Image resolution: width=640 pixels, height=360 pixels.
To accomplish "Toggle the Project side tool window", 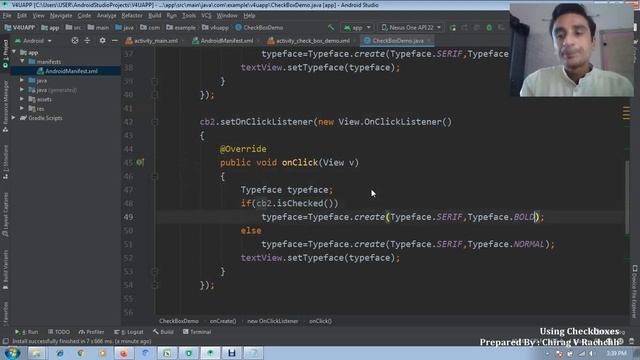I will tap(5, 54).
